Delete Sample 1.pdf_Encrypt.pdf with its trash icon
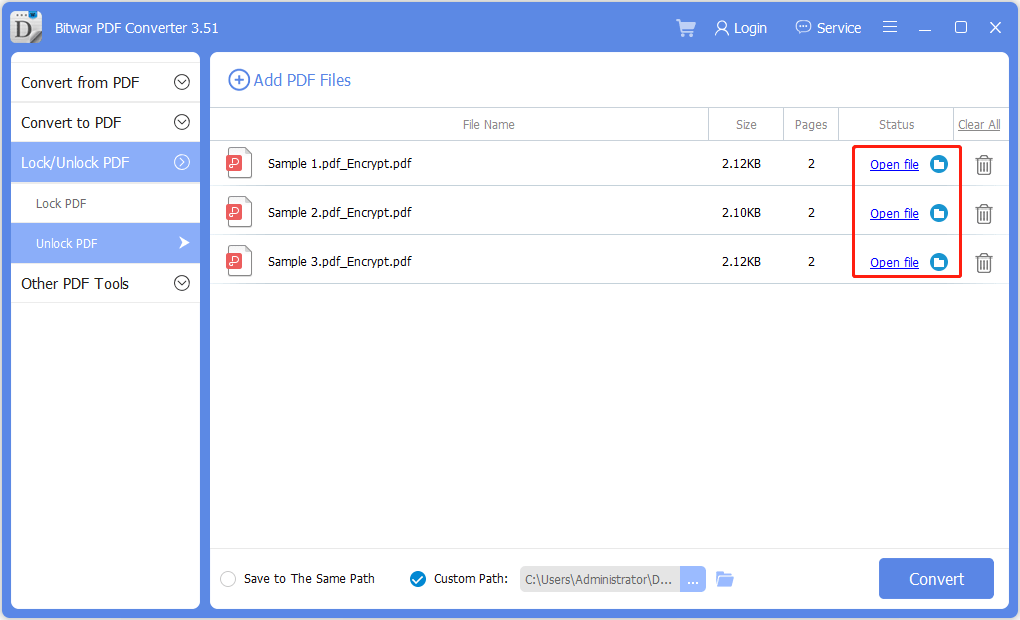Screen dimensions: 1020x620 click(x=983, y=164)
